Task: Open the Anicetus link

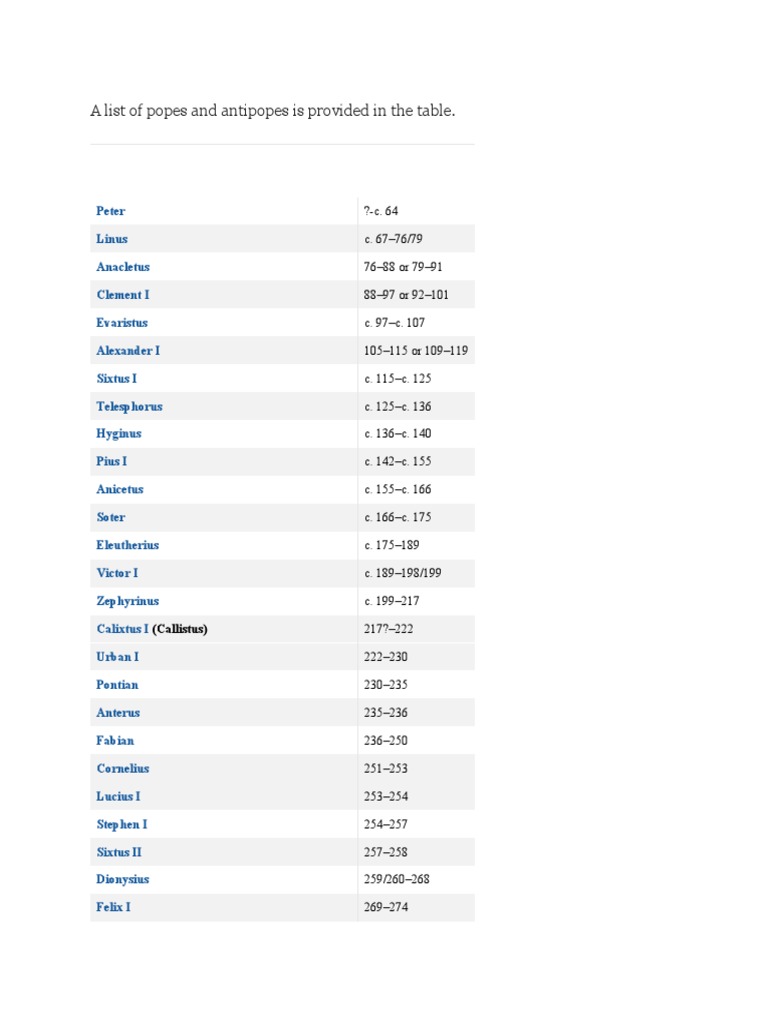Action: pyautogui.click(x=120, y=489)
